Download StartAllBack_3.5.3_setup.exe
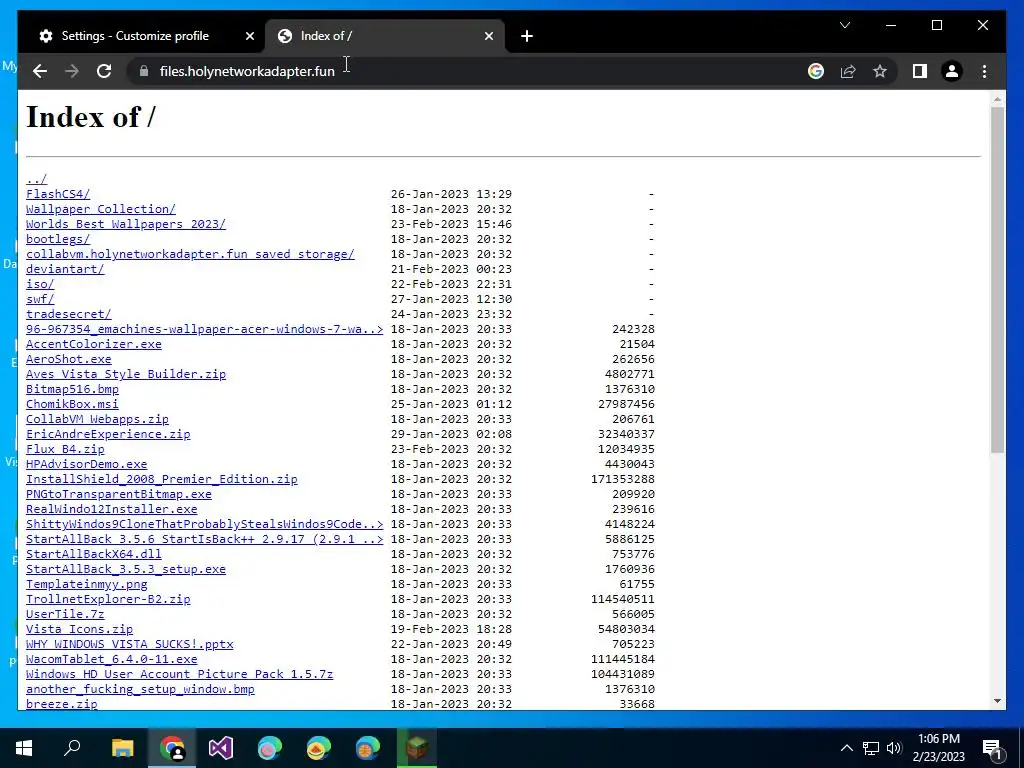Image resolution: width=1024 pixels, height=768 pixels. click(126, 569)
